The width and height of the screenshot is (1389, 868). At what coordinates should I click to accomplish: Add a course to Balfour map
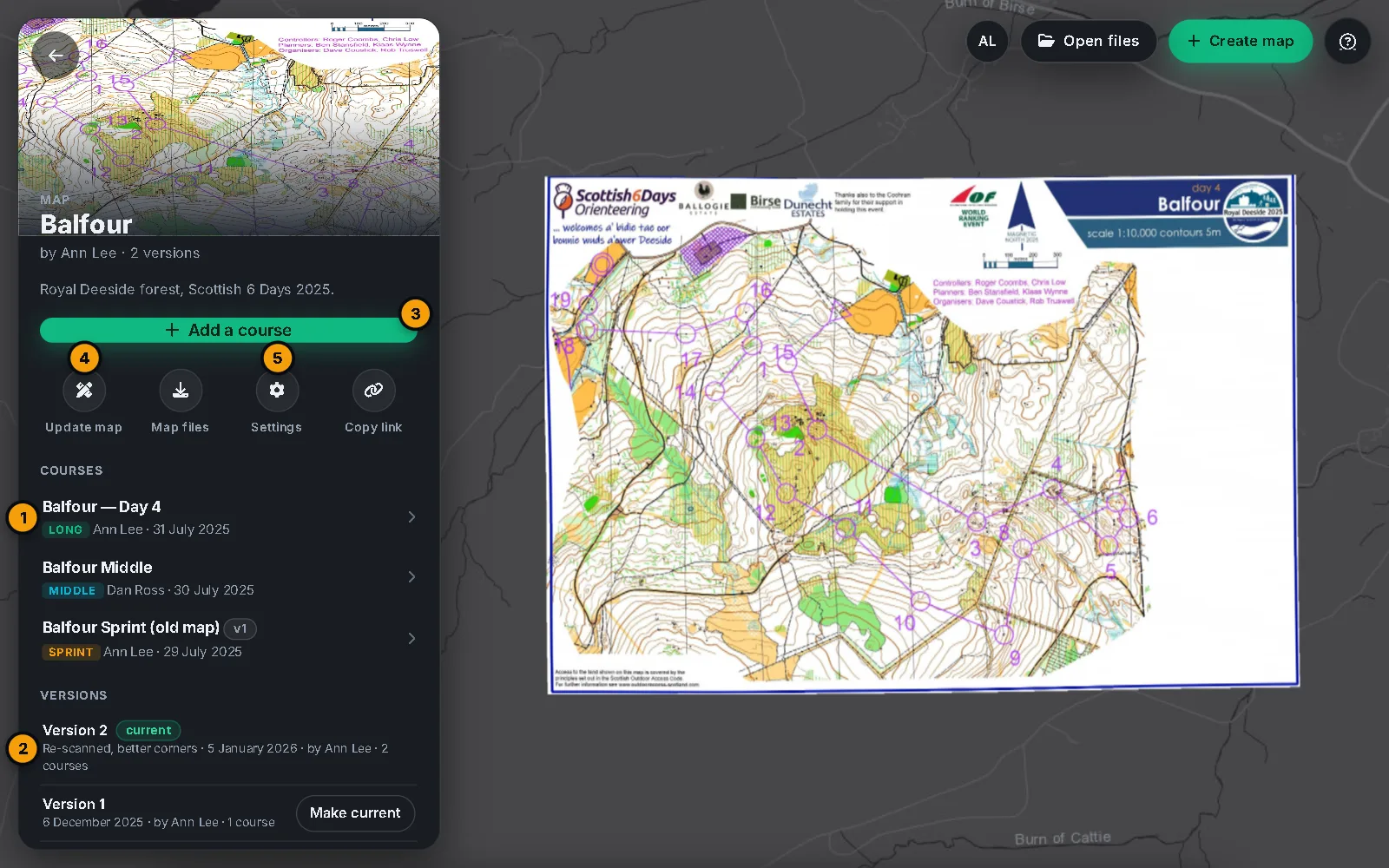(x=228, y=330)
